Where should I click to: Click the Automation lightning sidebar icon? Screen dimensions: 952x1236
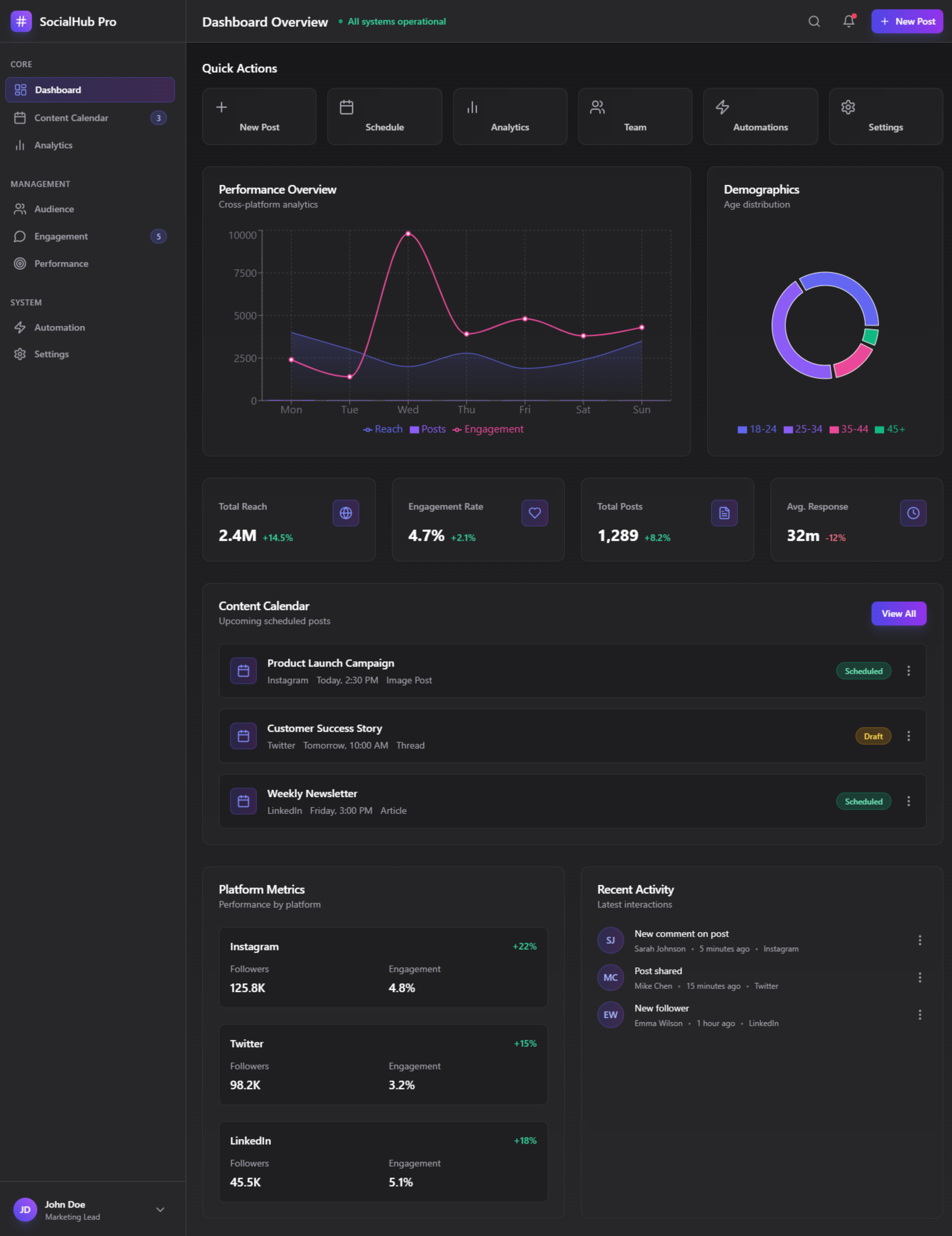(20, 327)
